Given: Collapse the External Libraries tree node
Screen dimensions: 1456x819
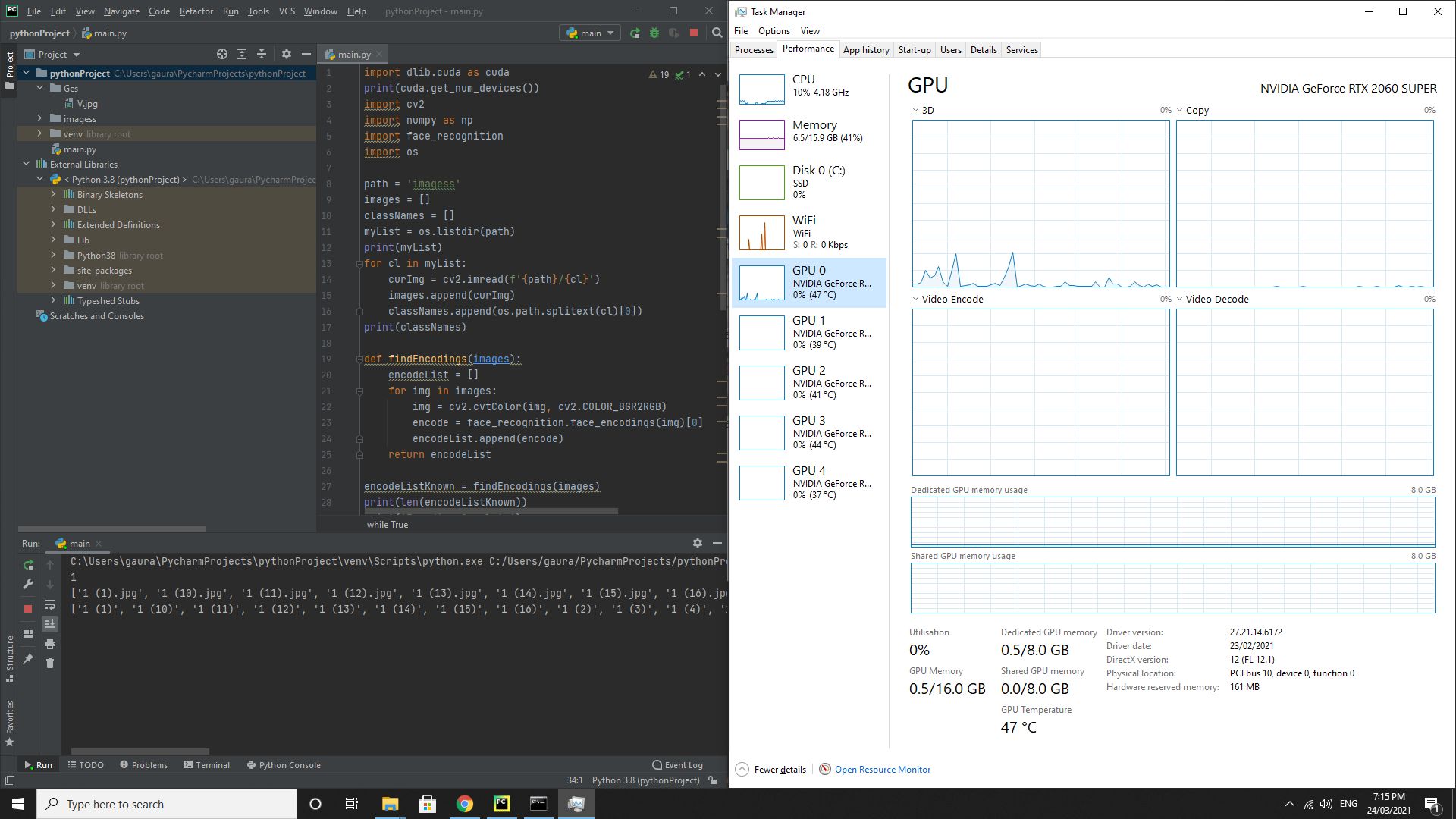Looking at the screenshot, I should pyautogui.click(x=27, y=164).
